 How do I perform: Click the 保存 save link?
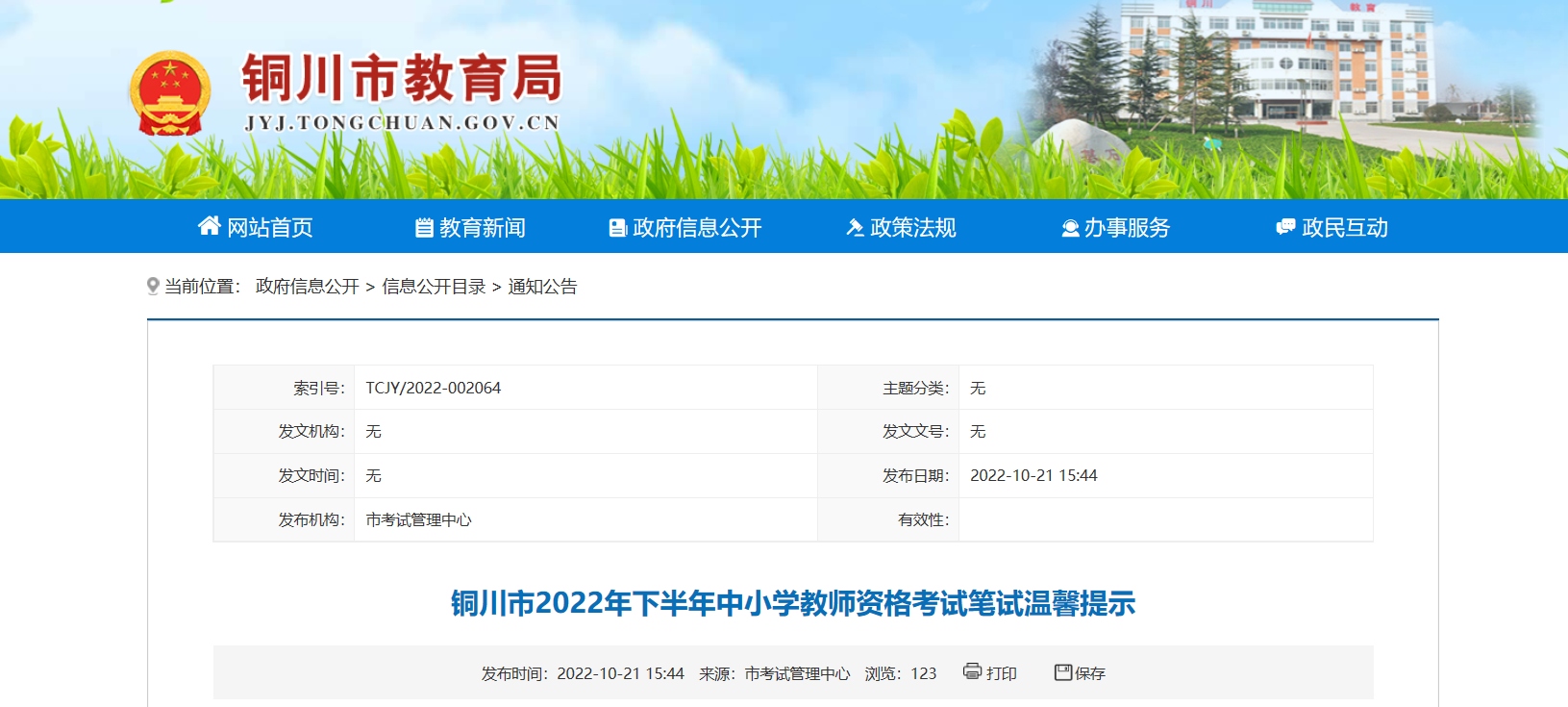pyautogui.click(x=1090, y=673)
